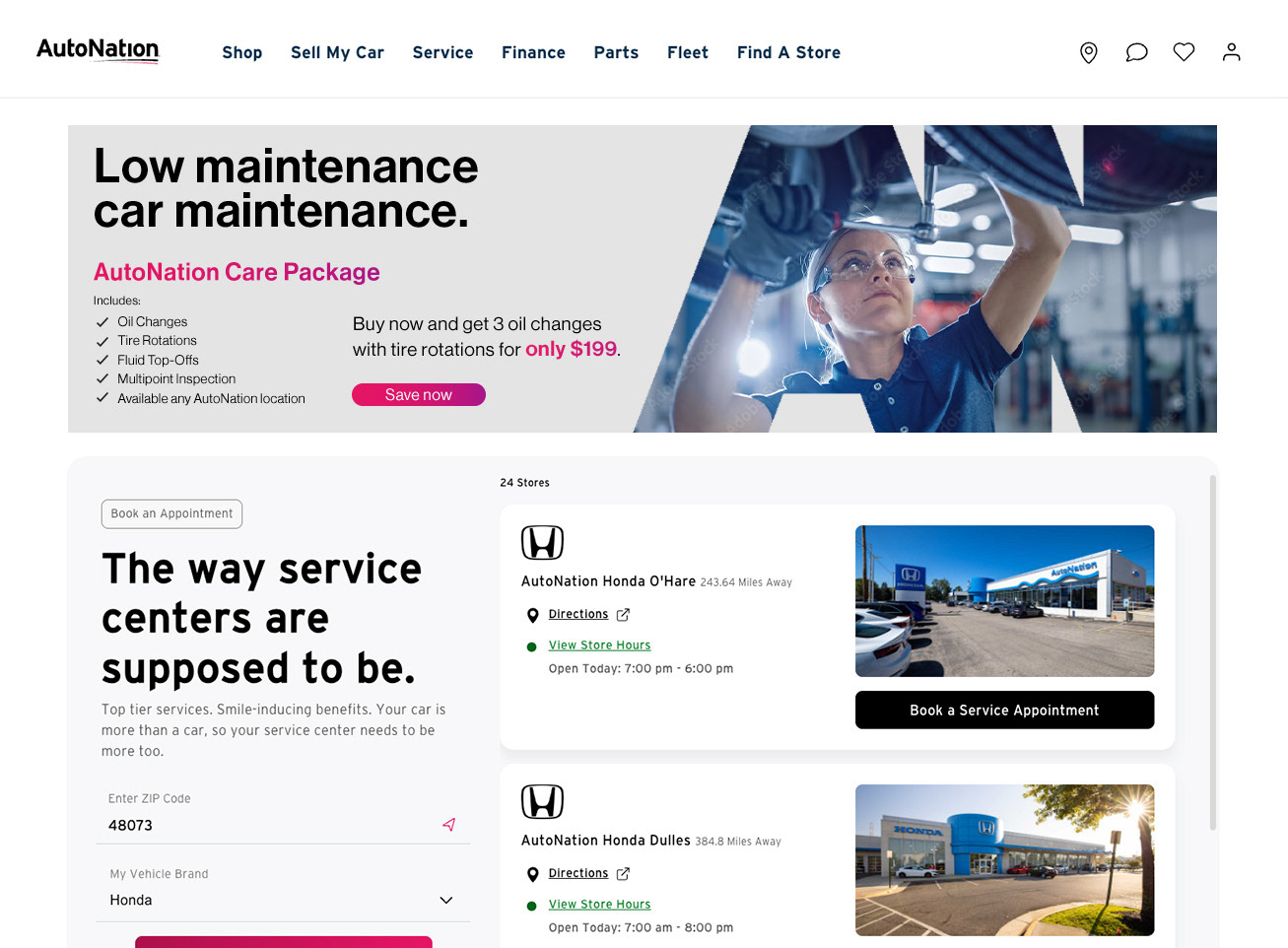Click external link icon for Dulles directions
This screenshot has width=1288, height=948.
pyautogui.click(x=623, y=874)
